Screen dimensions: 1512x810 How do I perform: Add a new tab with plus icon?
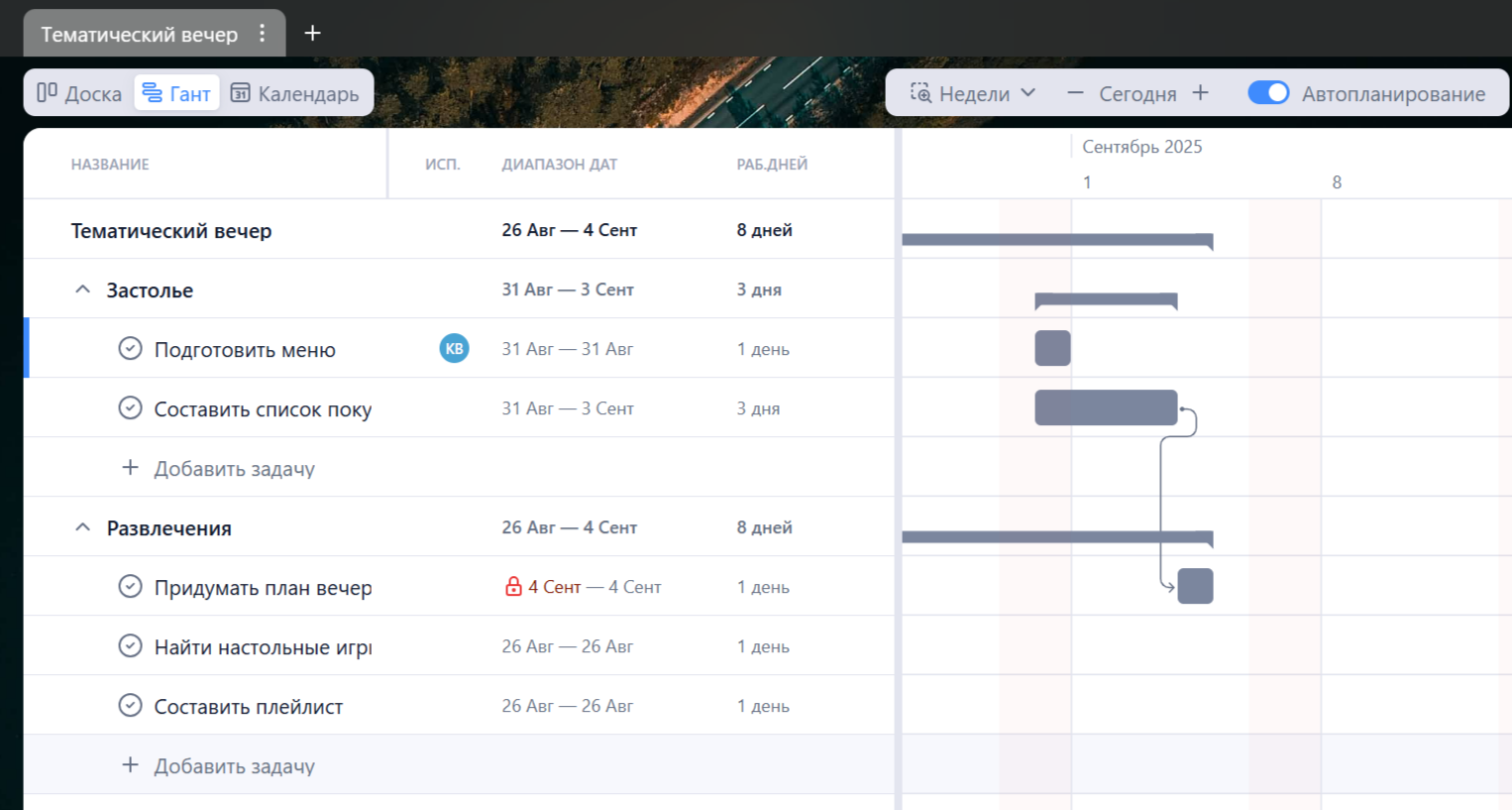coord(312,34)
